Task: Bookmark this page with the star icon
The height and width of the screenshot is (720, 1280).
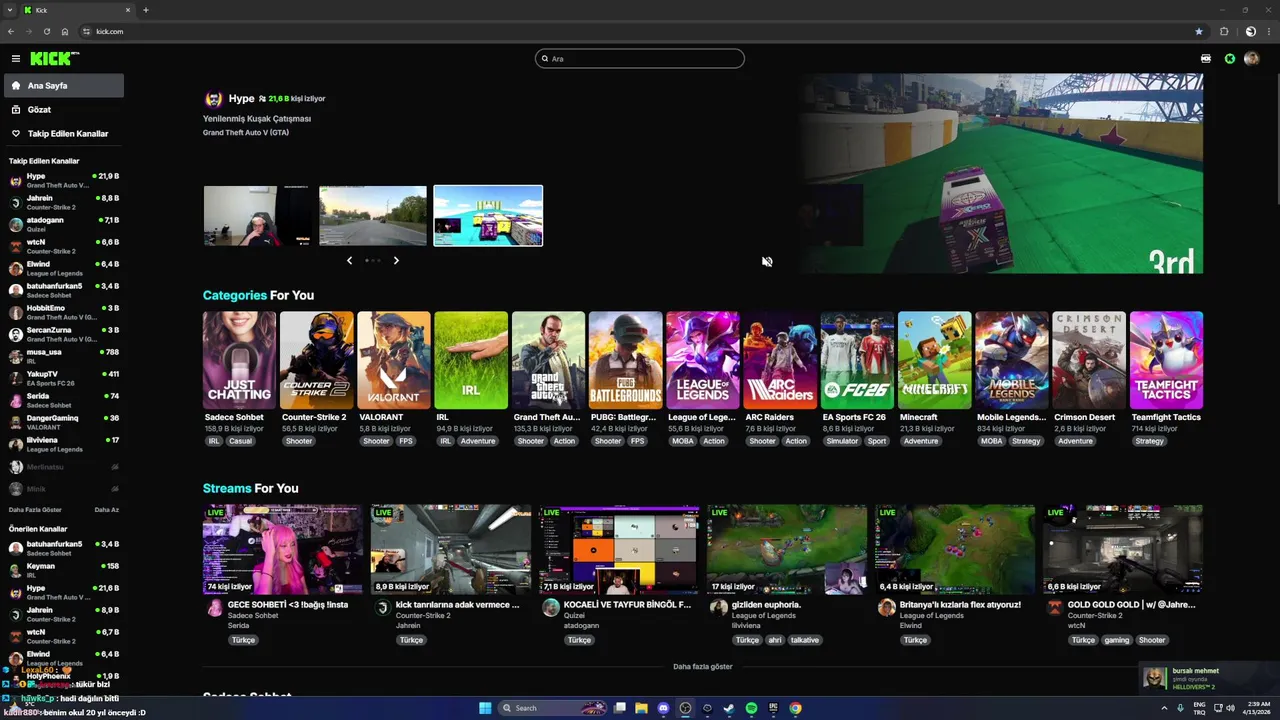Action: click(x=1199, y=31)
